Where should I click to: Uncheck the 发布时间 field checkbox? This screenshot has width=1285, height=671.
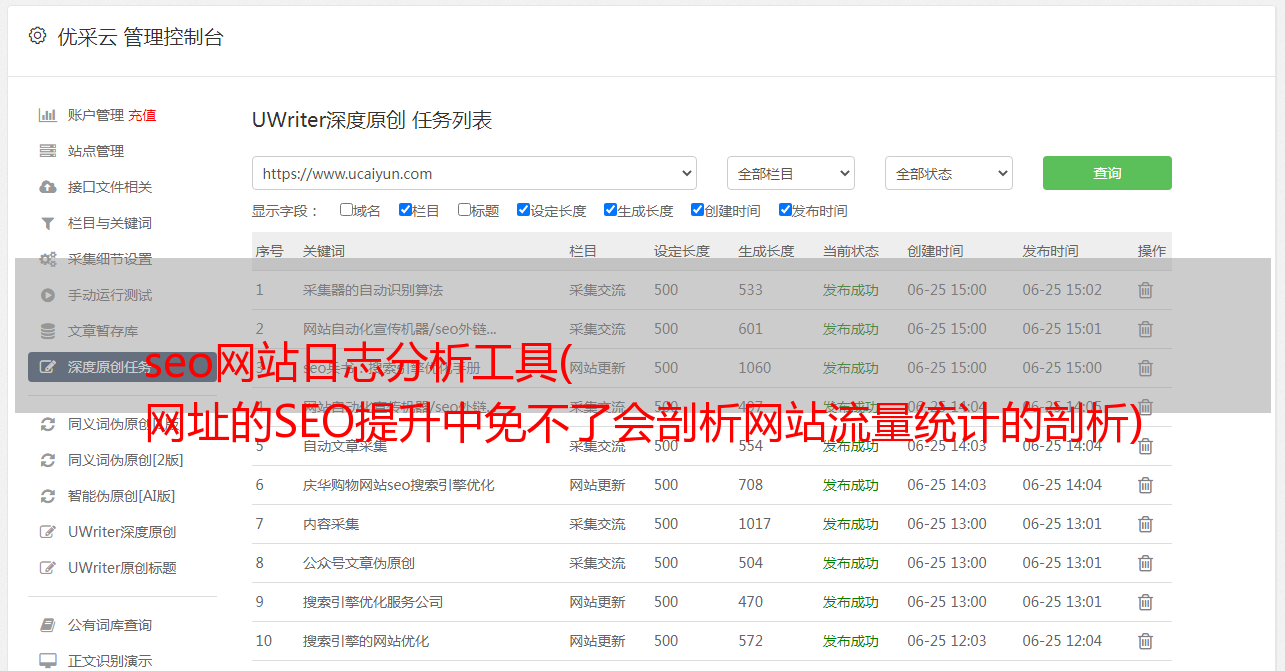click(785, 210)
